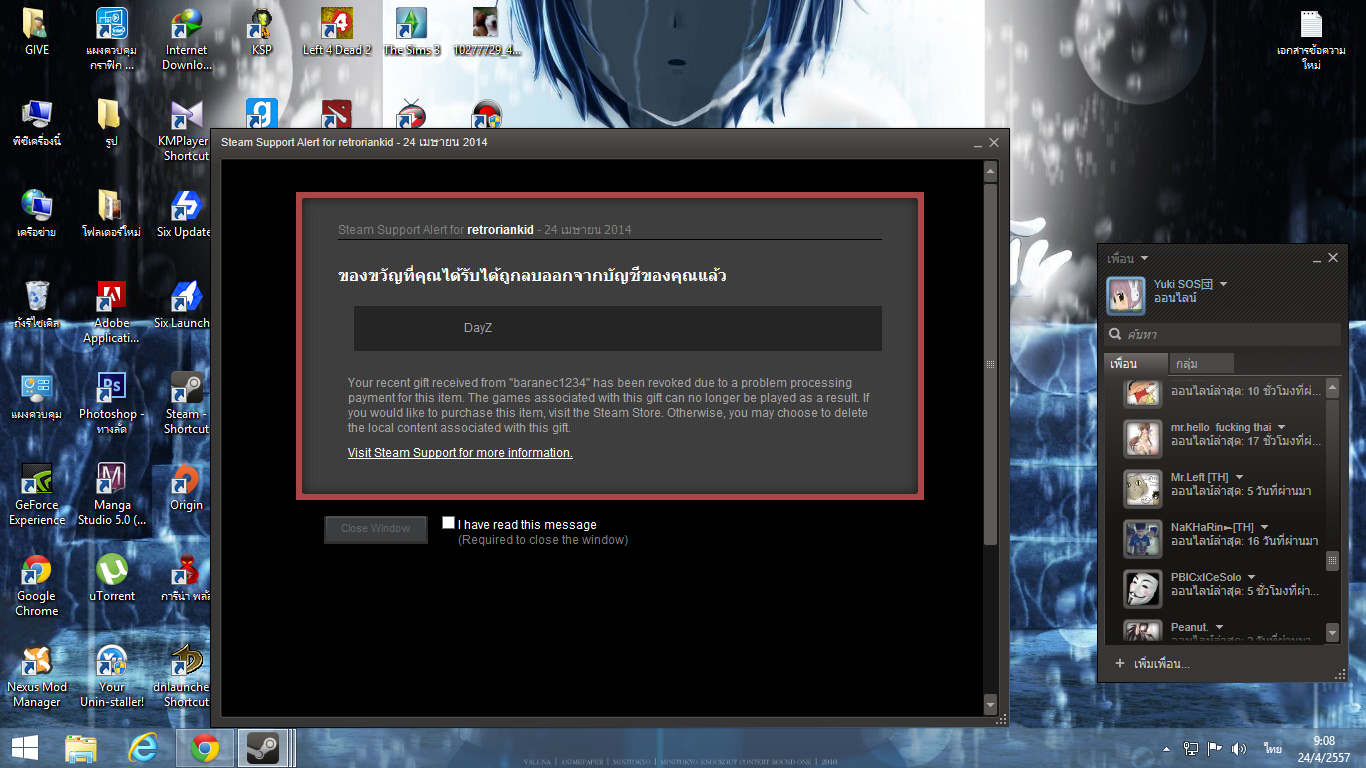Click the friends list scroll-down arrow

[1332, 632]
